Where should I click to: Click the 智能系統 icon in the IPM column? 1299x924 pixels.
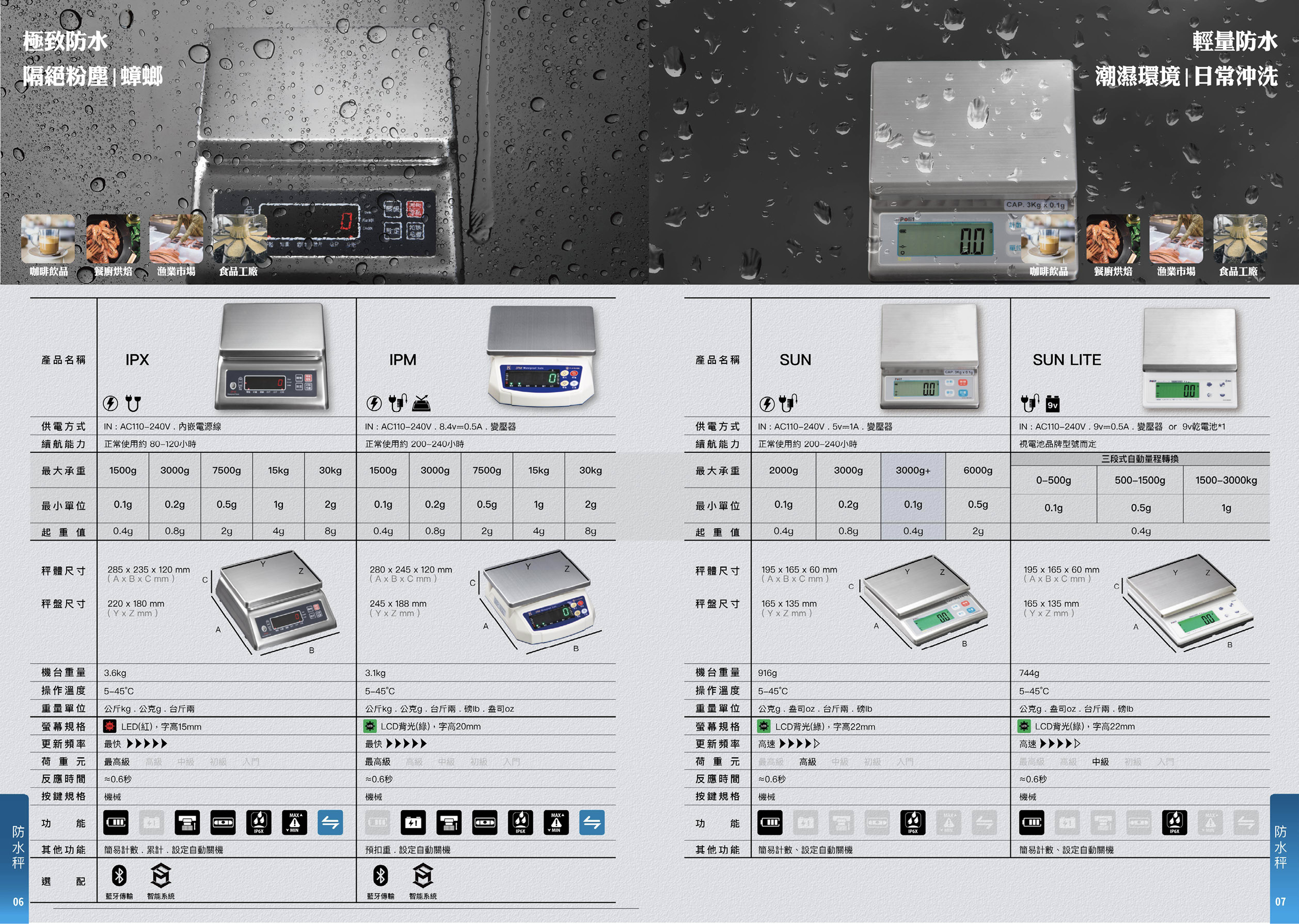423,876
